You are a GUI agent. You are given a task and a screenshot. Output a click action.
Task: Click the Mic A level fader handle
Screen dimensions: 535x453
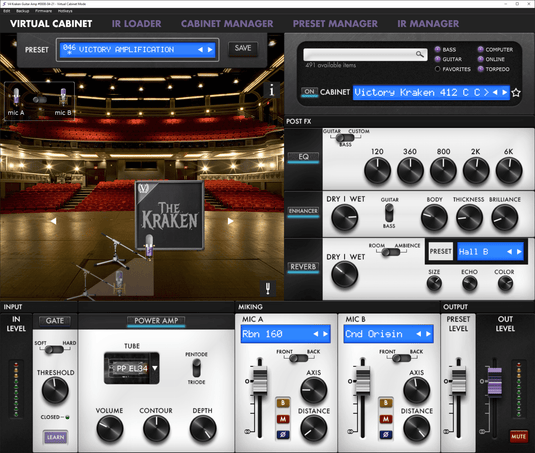[260, 380]
